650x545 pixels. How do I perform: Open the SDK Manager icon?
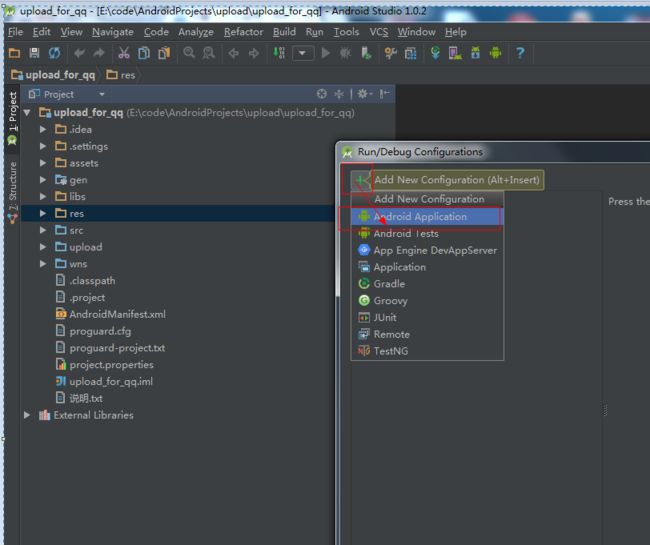(475, 53)
